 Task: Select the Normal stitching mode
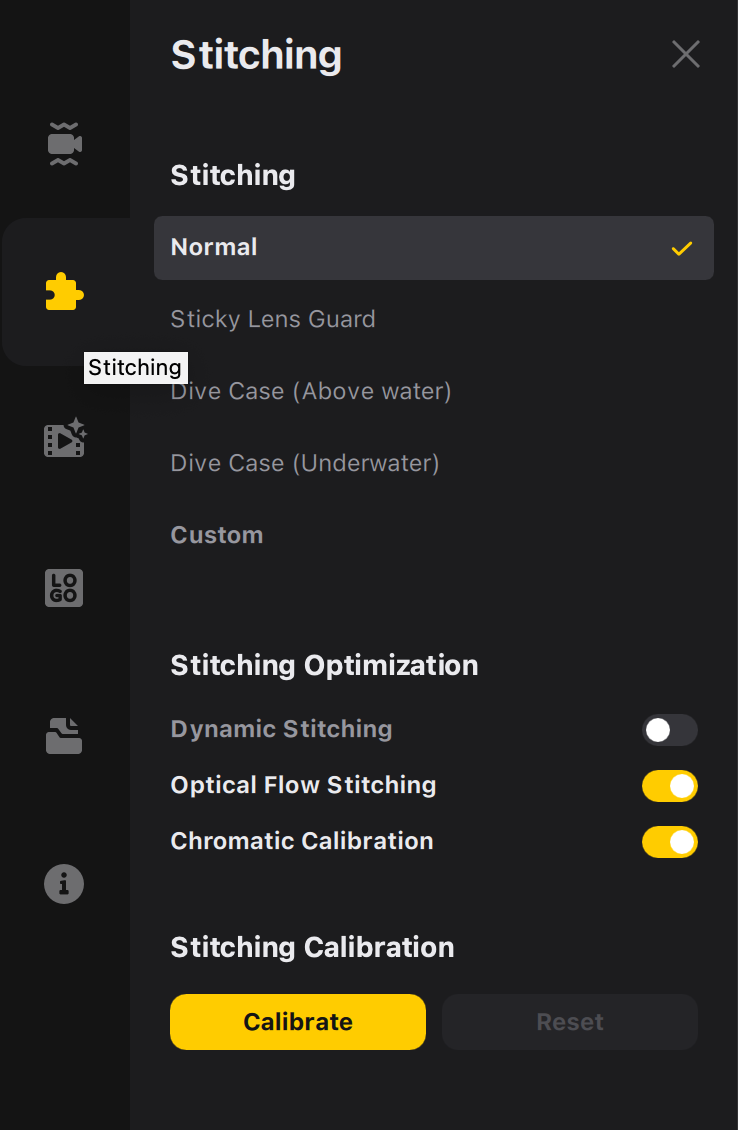pos(434,248)
